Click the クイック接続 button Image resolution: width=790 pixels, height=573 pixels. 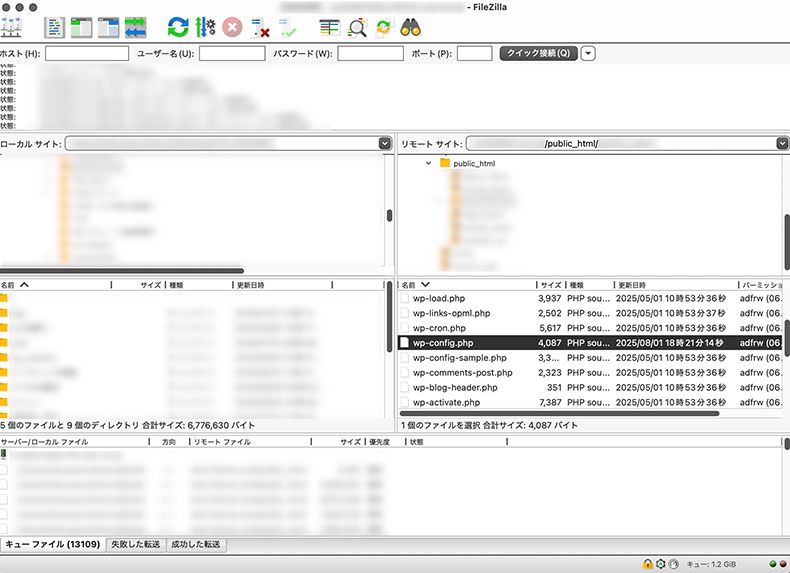coord(538,53)
